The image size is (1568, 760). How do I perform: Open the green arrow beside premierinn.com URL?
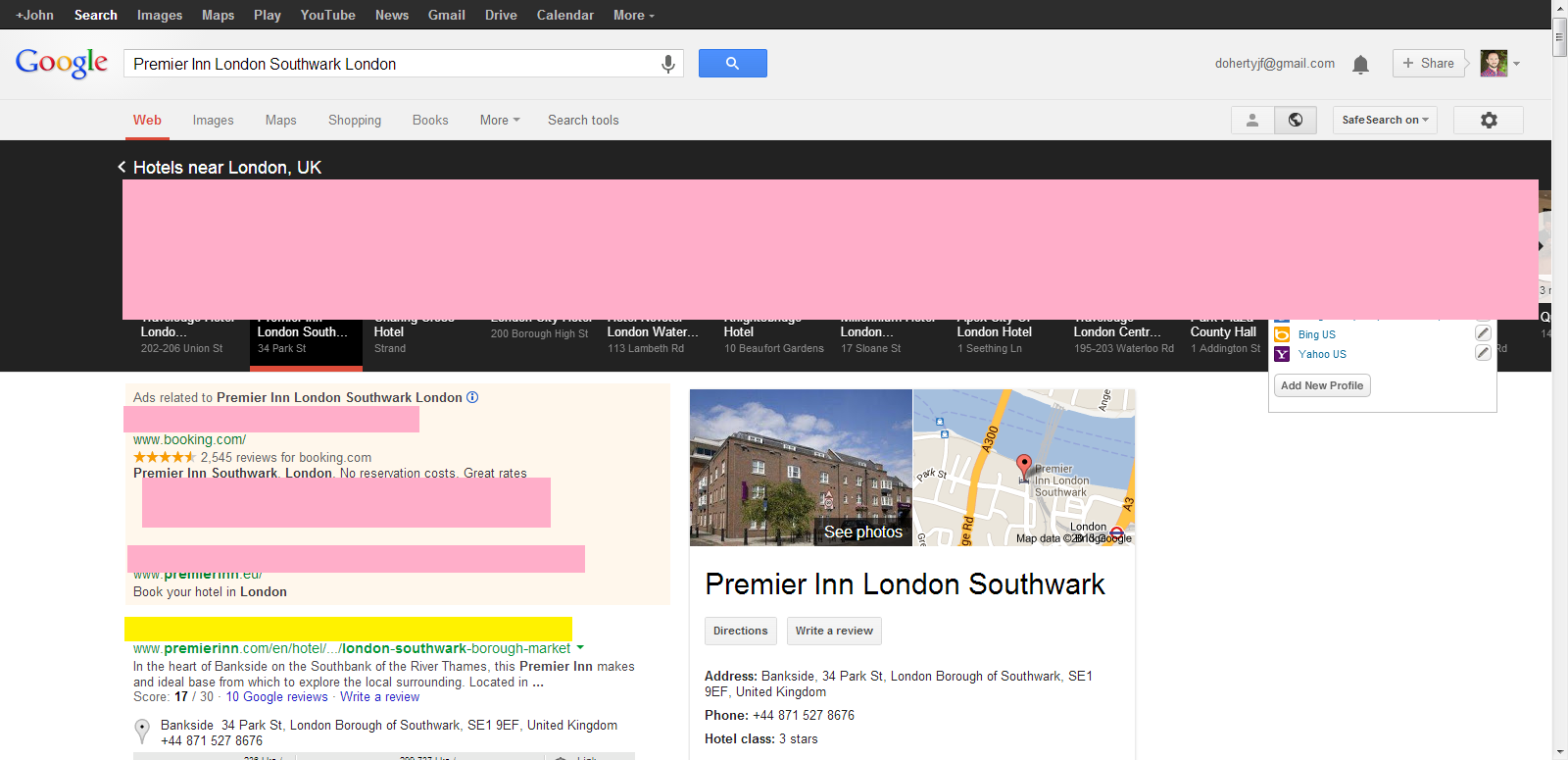(580, 647)
